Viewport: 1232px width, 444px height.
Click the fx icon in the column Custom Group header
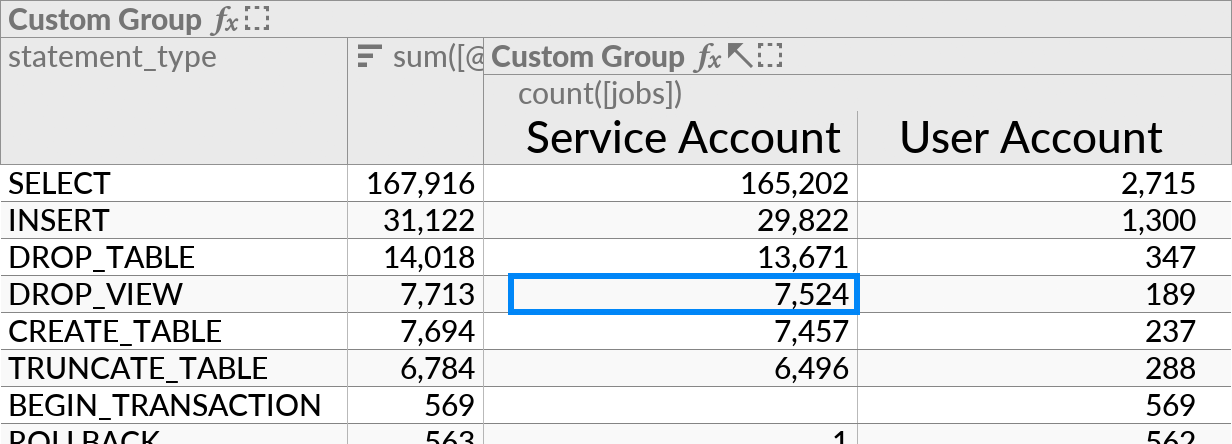pyautogui.click(x=708, y=58)
